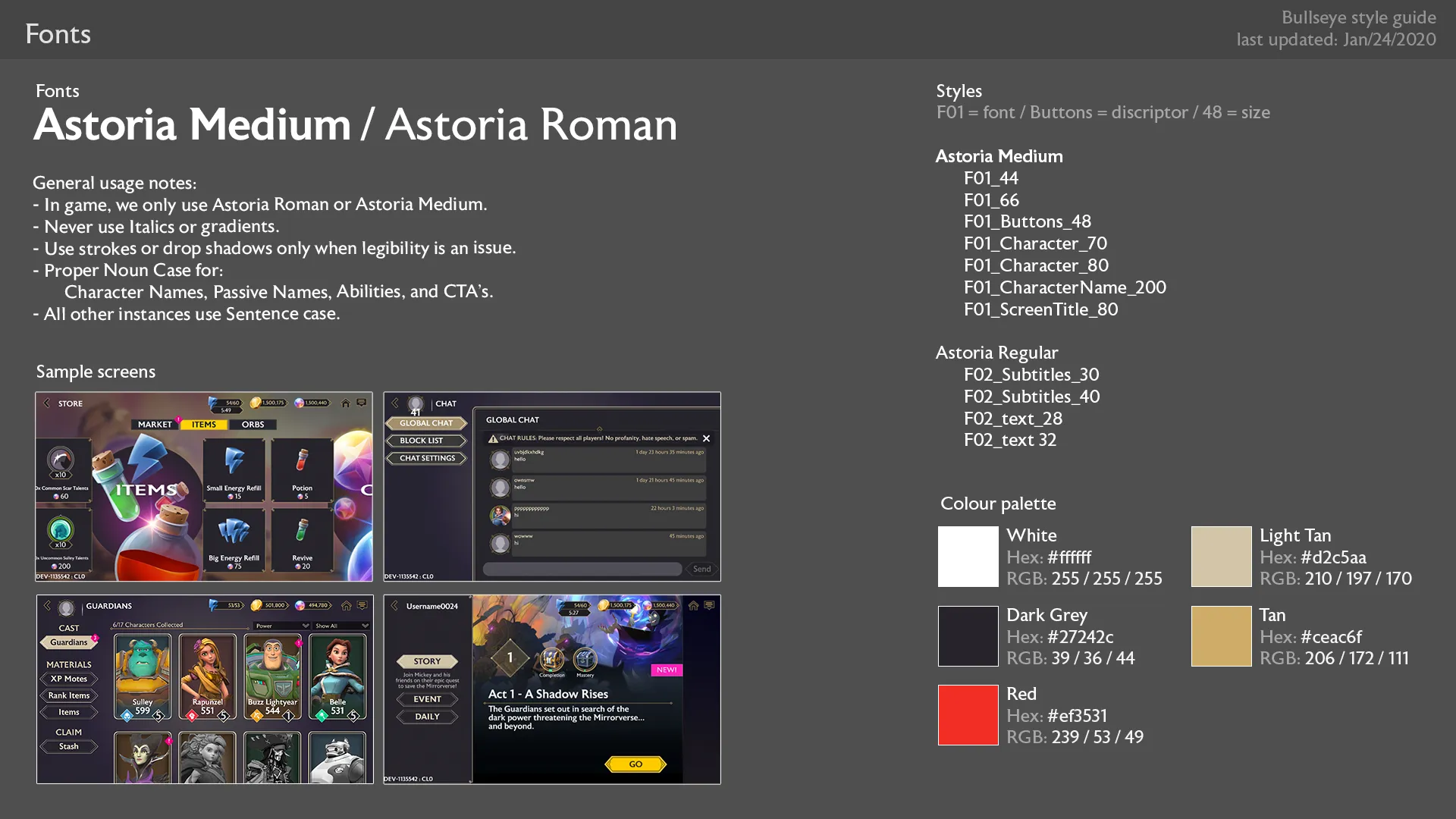Click the back arrow on the Store screen
Viewport: 1456px width, 819px height.
[46, 403]
